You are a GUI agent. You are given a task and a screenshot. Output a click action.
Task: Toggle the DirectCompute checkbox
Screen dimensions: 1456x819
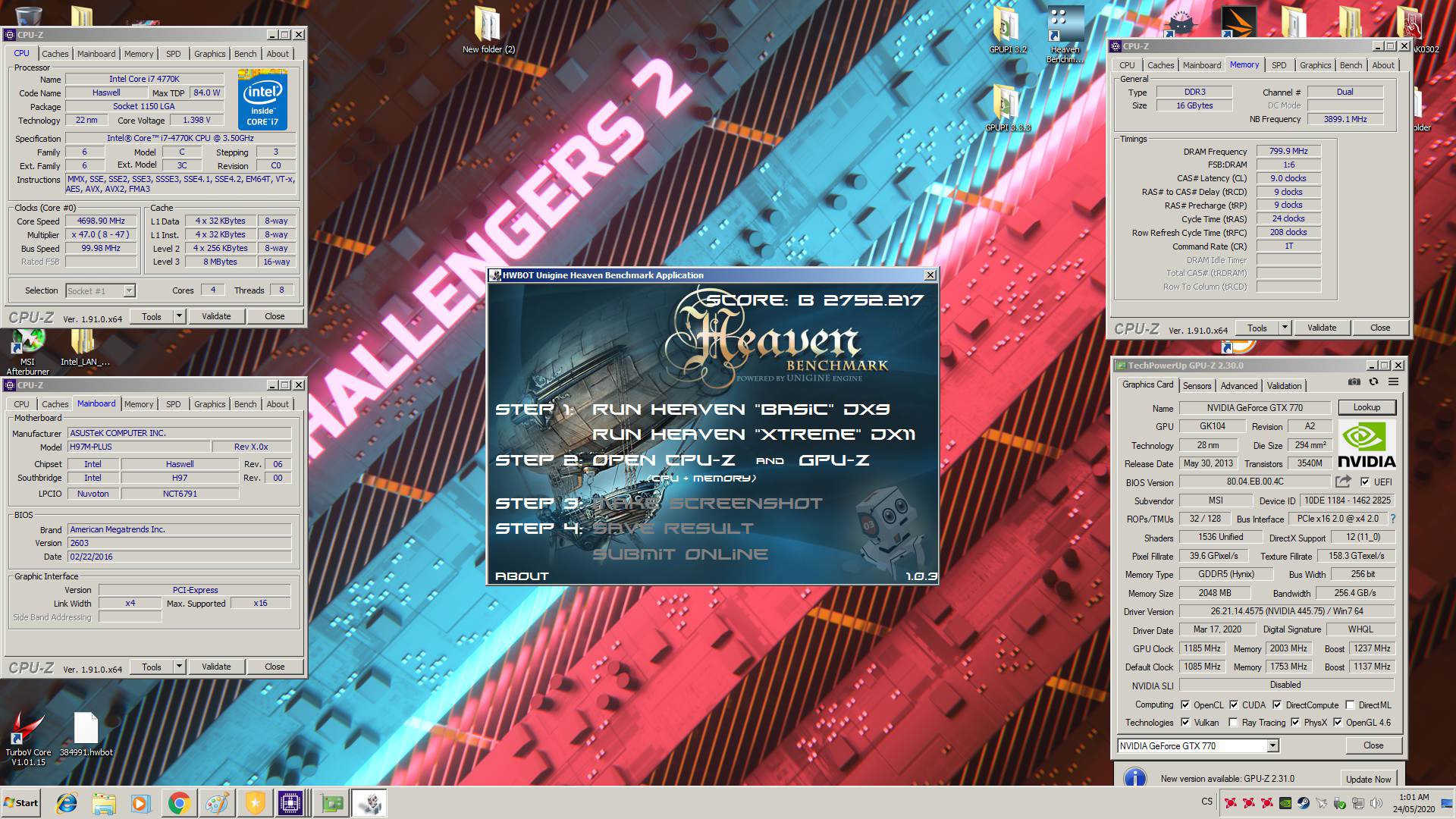pos(1277,704)
